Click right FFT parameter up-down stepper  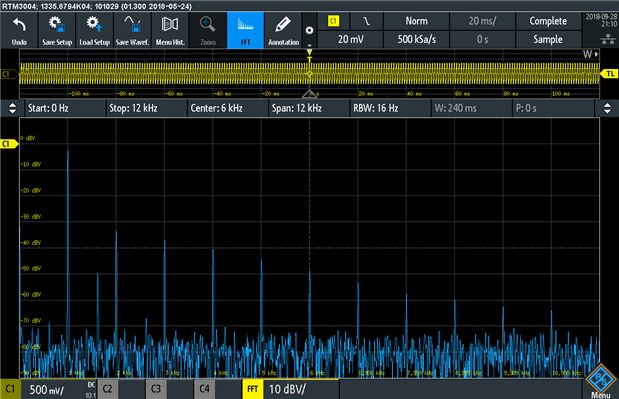point(607,108)
